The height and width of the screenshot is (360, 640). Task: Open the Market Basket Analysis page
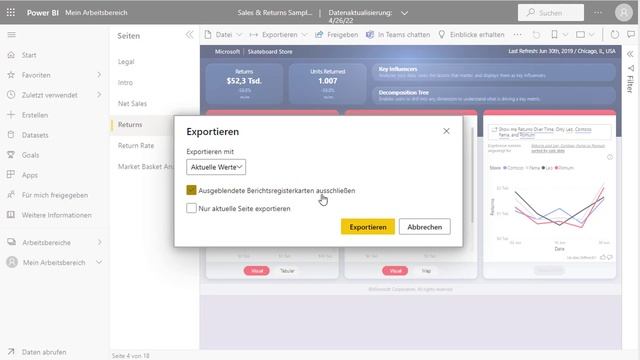tap(146, 167)
